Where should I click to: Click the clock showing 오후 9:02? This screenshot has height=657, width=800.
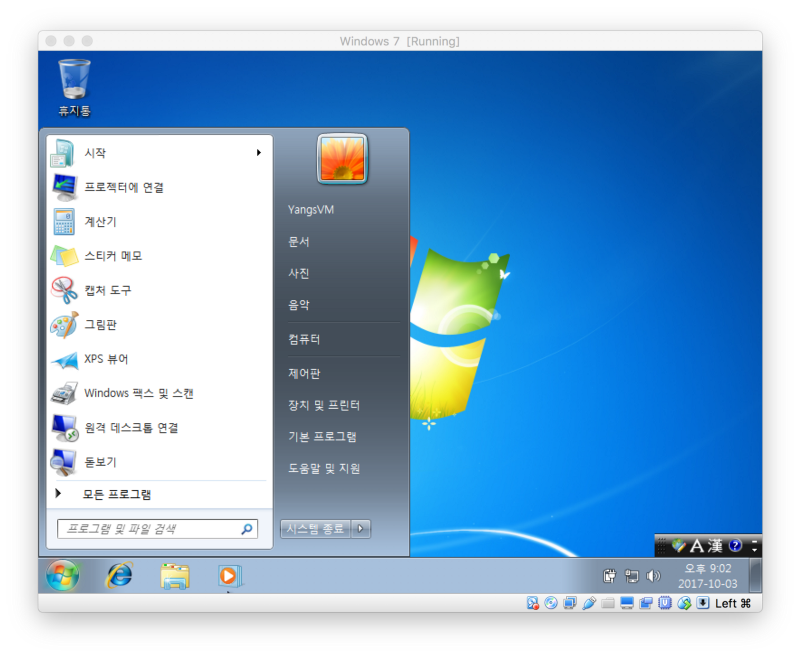point(708,576)
